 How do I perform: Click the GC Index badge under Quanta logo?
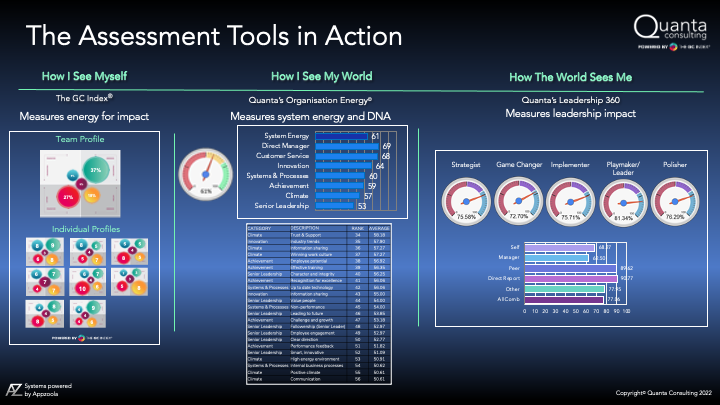pos(674,47)
